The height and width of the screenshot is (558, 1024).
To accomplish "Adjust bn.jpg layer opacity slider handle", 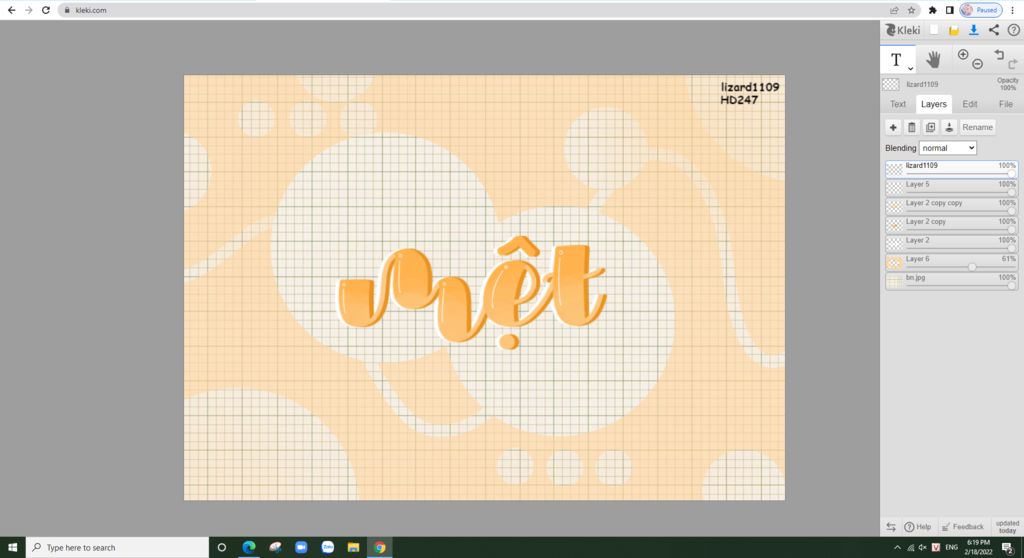I will [x=1012, y=286].
